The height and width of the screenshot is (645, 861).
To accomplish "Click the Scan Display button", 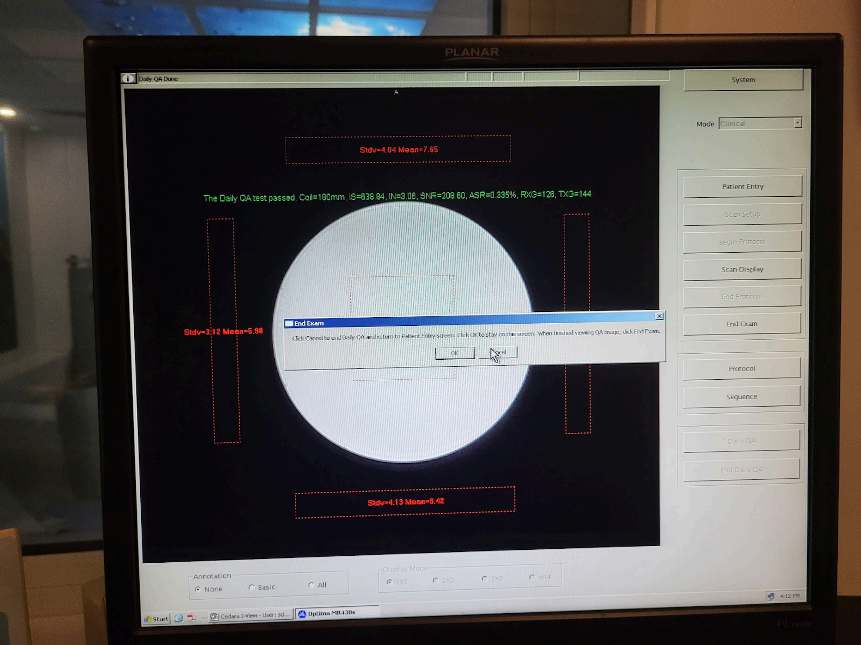I will 742,269.
